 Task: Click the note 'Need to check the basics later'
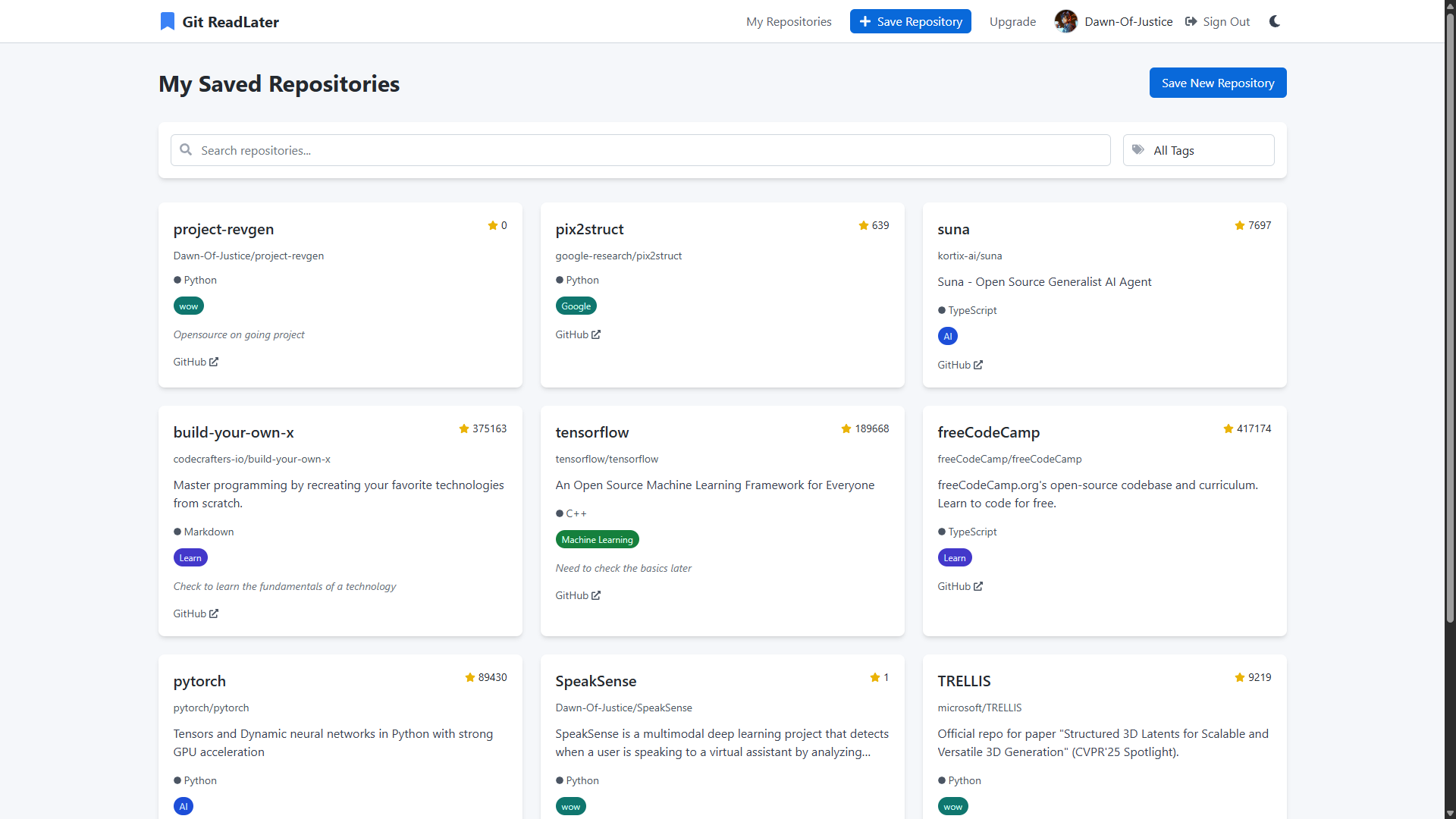tap(623, 568)
